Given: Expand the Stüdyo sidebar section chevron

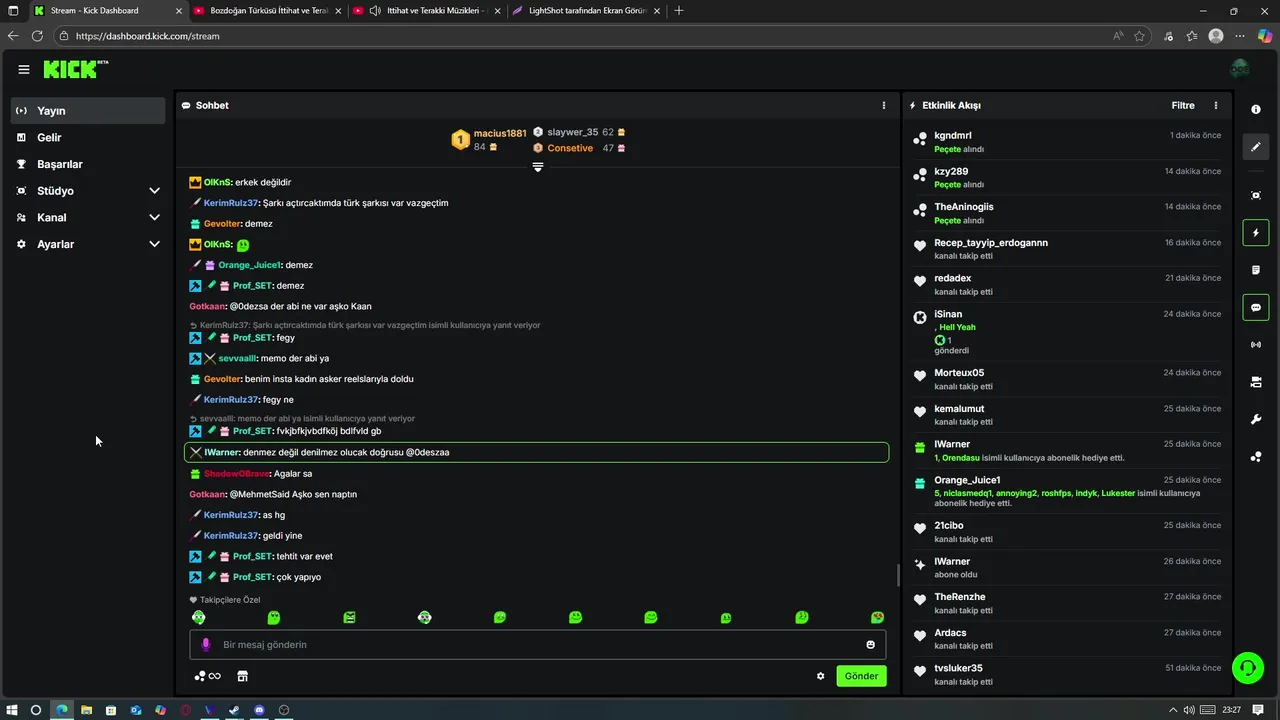Looking at the screenshot, I should point(154,191).
